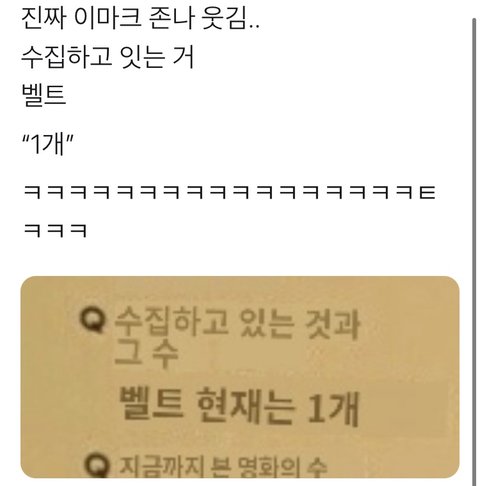Click the question text 수집하고 있는 것과 in photo

pyautogui.click(x=237, y=322)
